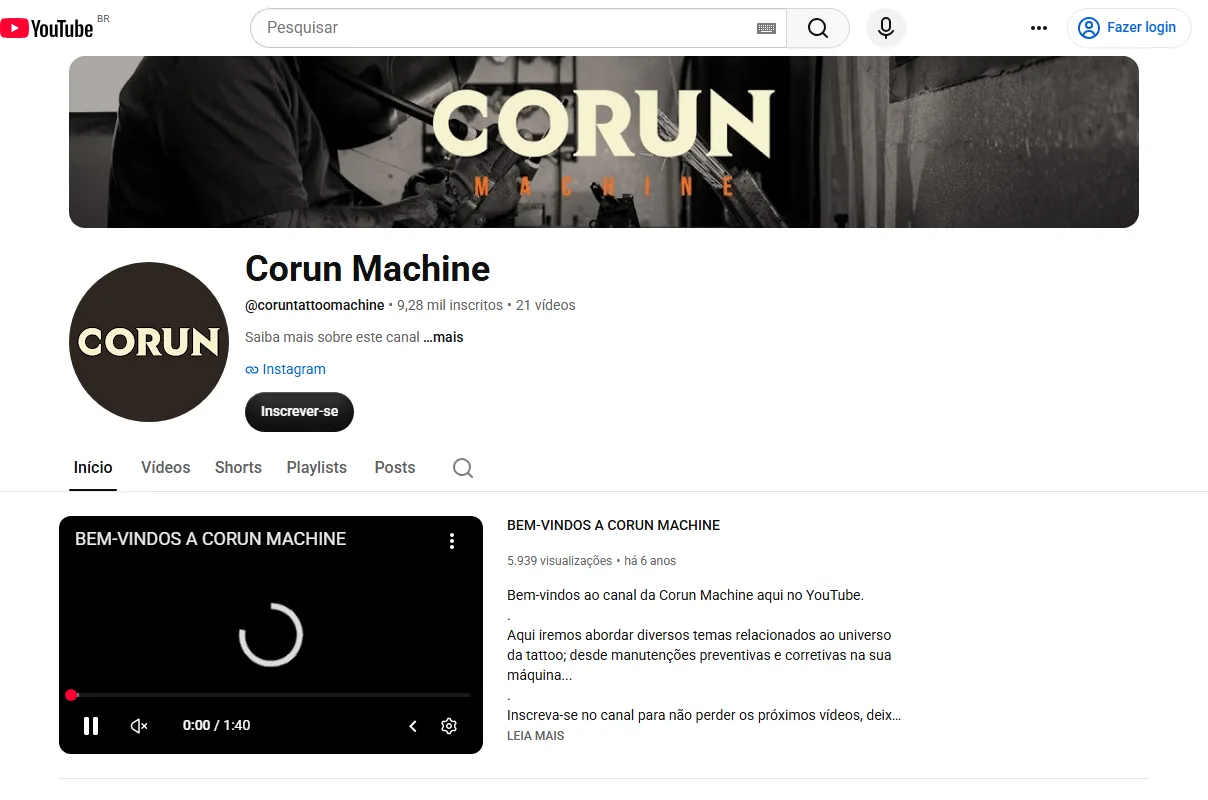Switch to the Vídeos tab
Viewport: 1208px width, 800px height.
[165, 467]
